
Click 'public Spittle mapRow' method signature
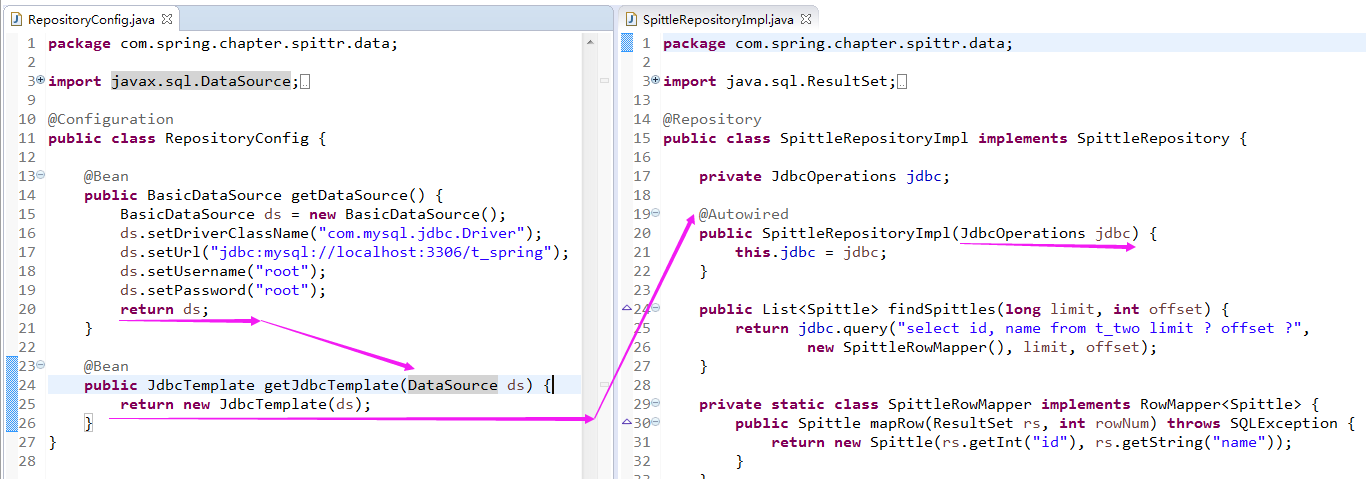coord(1045,423)
